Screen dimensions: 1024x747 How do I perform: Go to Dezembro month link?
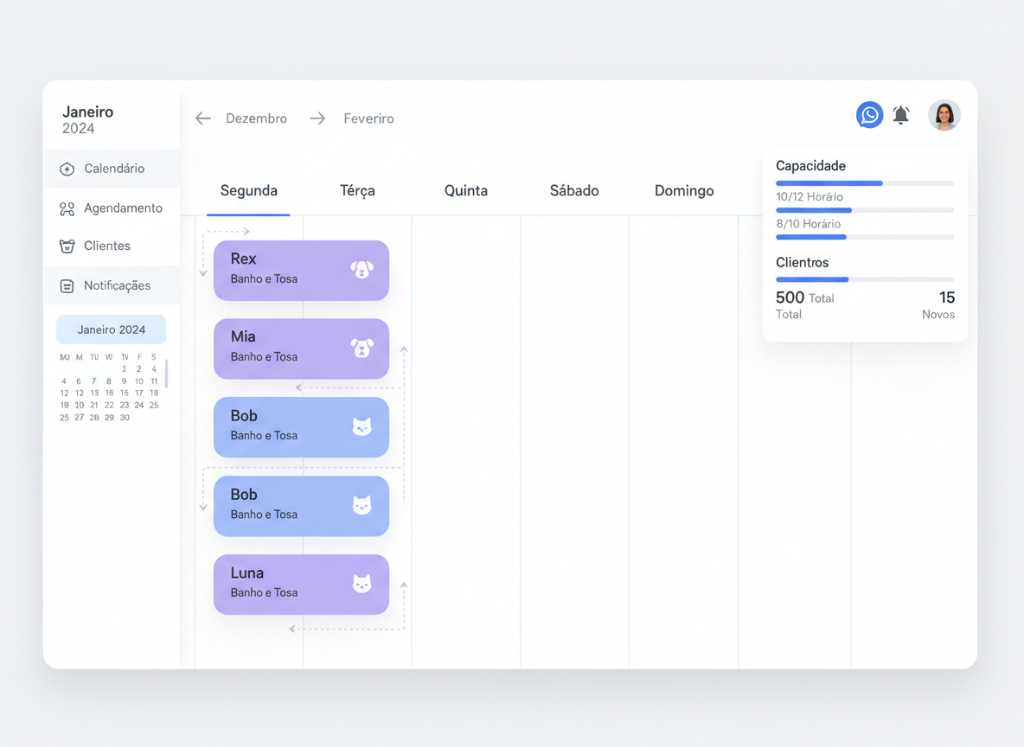pyautogui.click(x=256, y=118)
